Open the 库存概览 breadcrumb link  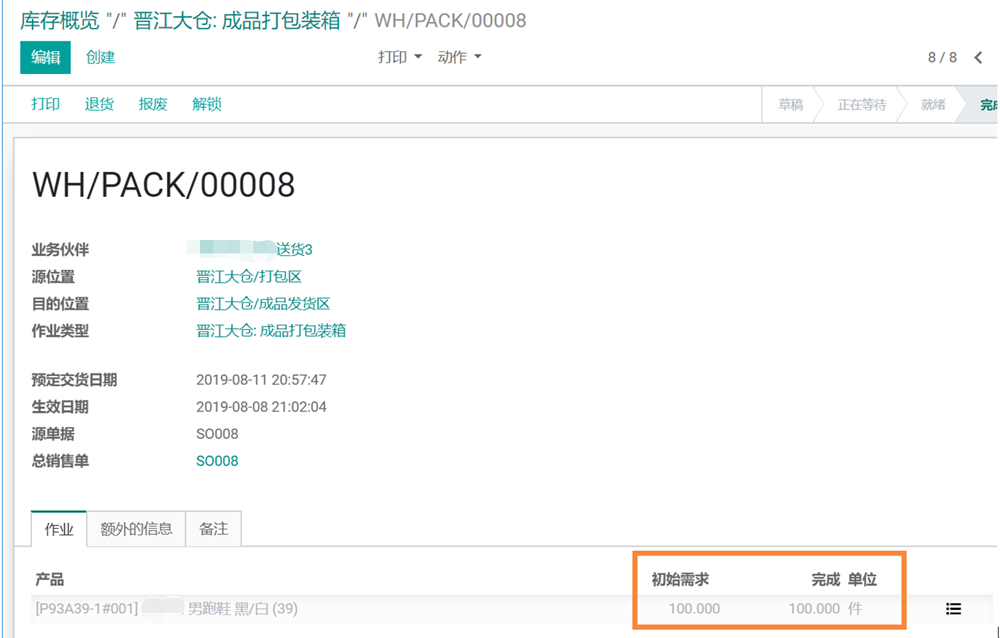point(60,20)
